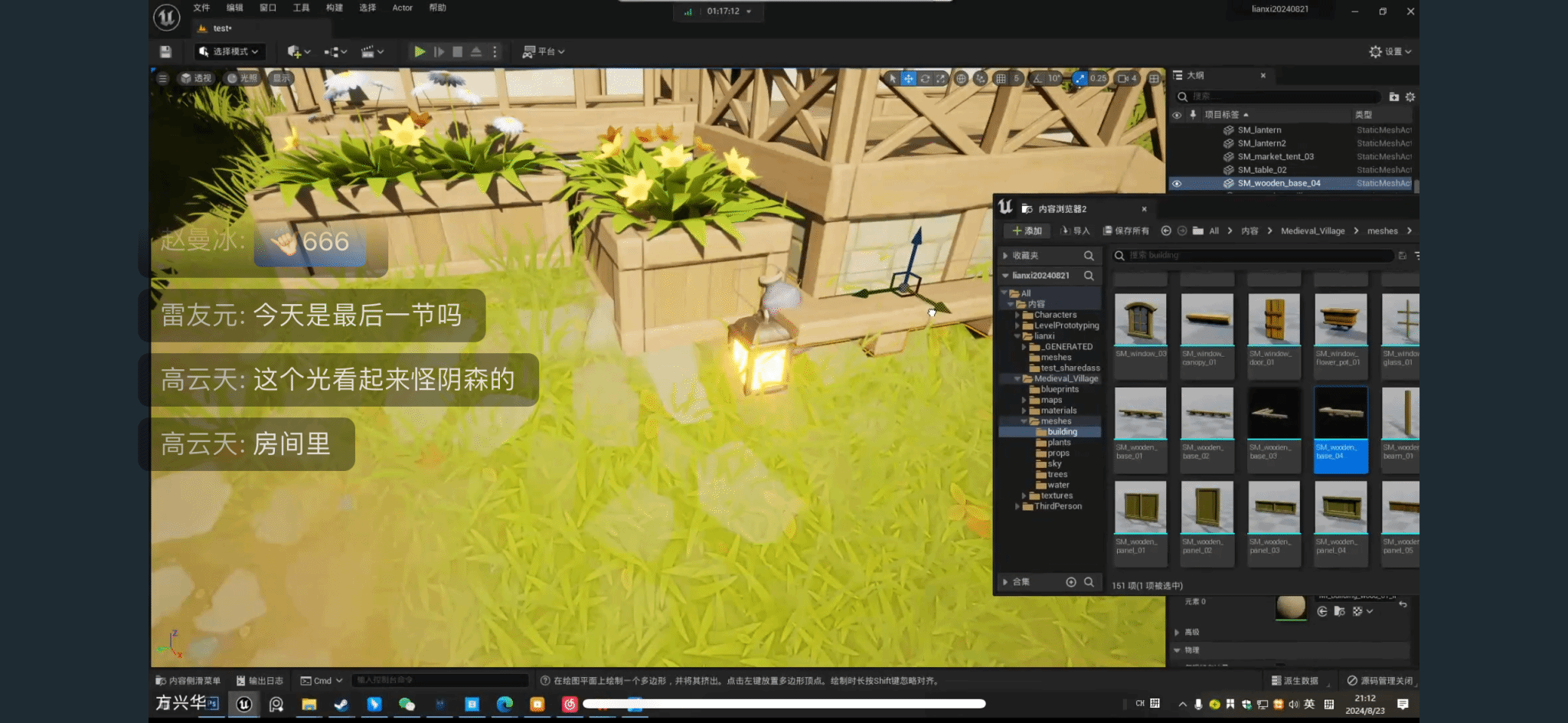Viewport: 1568px width, 723px height.
Task: Open the 平台 platforms dropdown
Action: [x=544, y=51]
